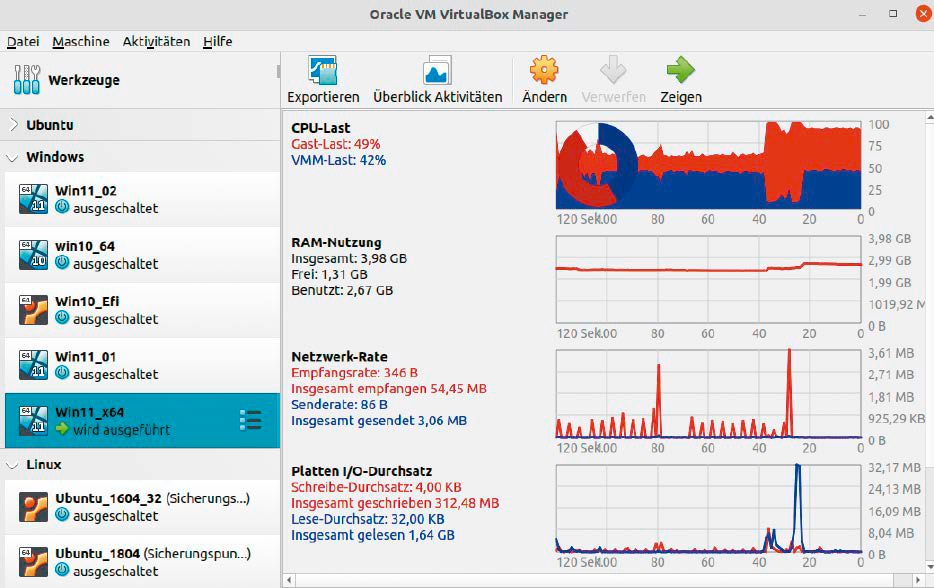Select the Win11_01 machine icon
The height and width of the screenshot is (588, 934).
coord(33,365)
